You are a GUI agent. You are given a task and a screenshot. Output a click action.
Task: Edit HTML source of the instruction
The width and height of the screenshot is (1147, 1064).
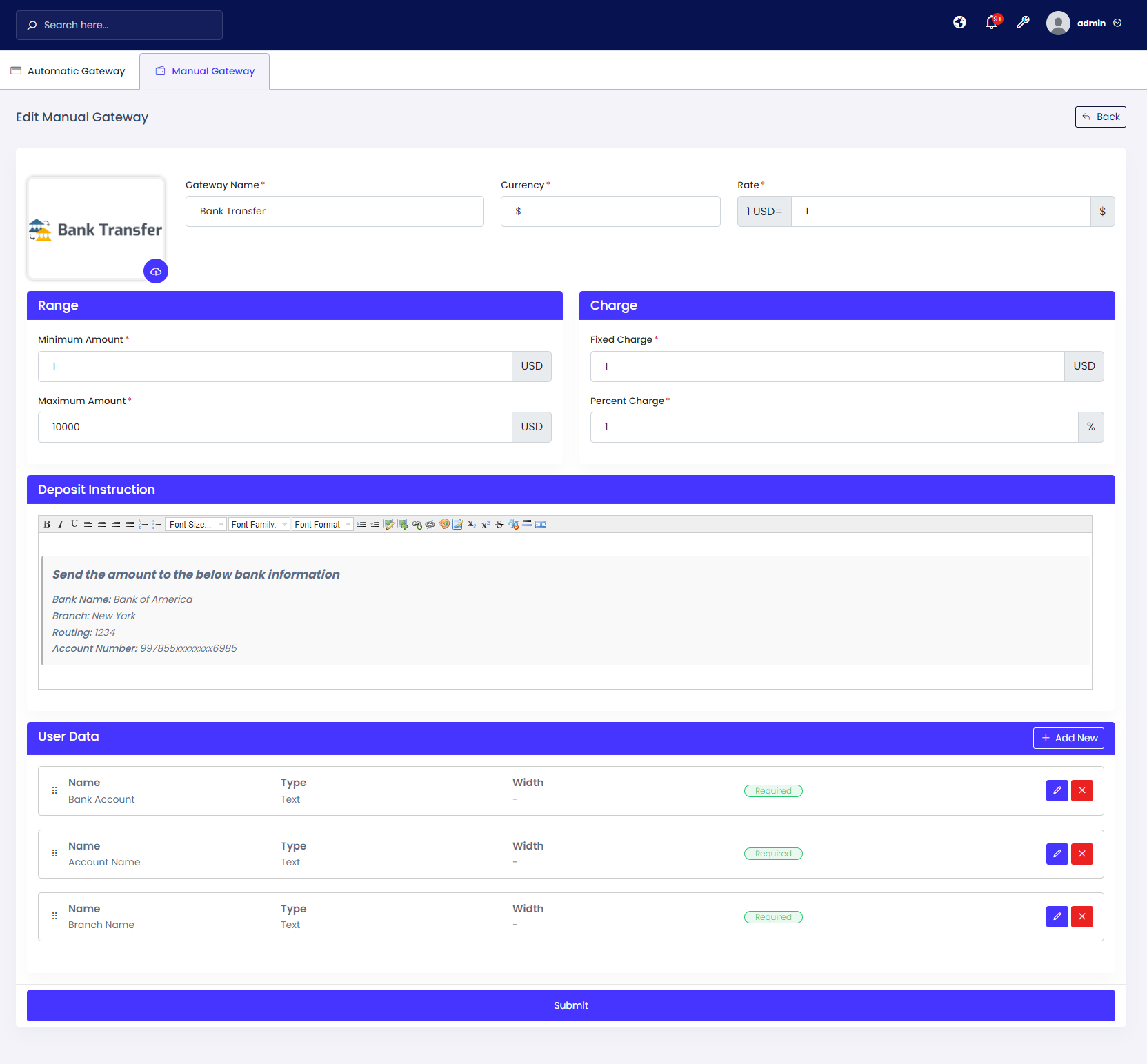pyautogui.click(x=541, y=524)
